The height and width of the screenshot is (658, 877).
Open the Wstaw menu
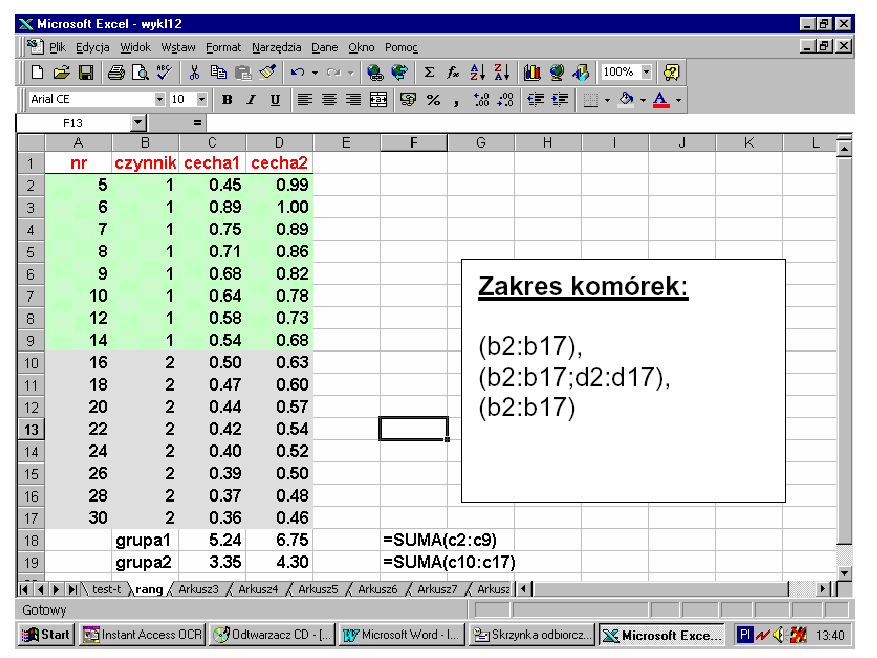[178, 48]
